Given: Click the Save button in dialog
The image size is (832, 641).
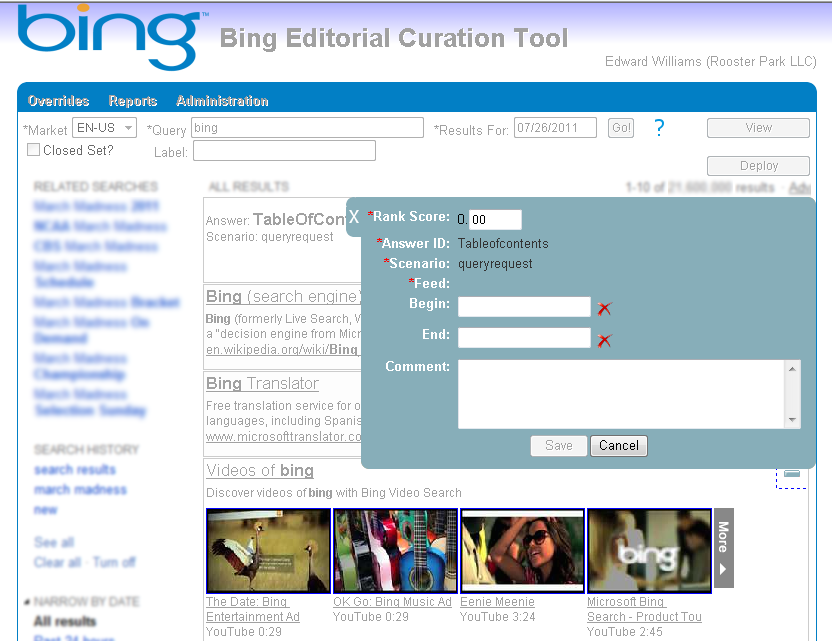Looking at the screenshot, I should click(559, 446).
